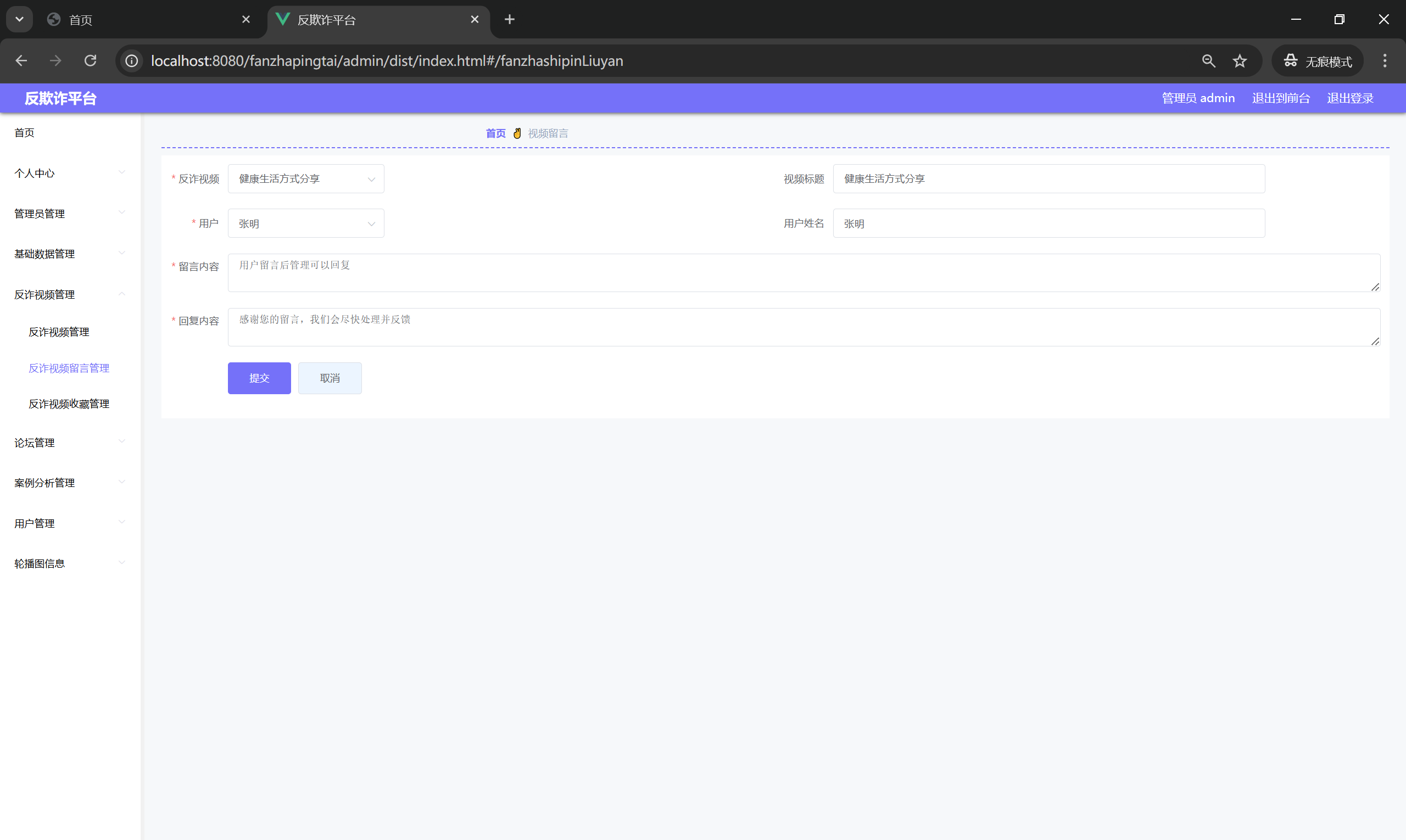Viewport: 1406px width, 840px height.
Task: Click the 留言内容 textarea resize handle
Action: coord(1375,287)
